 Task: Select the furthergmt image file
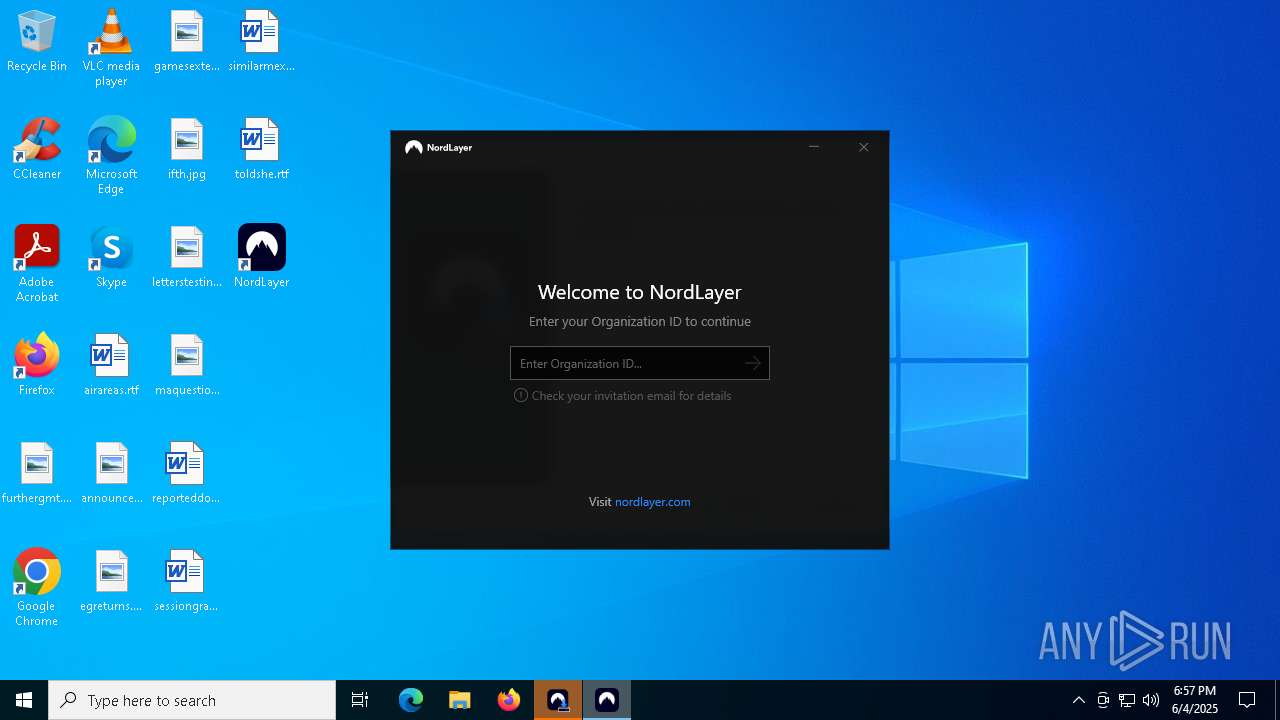pyautogui.click(x=37, y=474)
